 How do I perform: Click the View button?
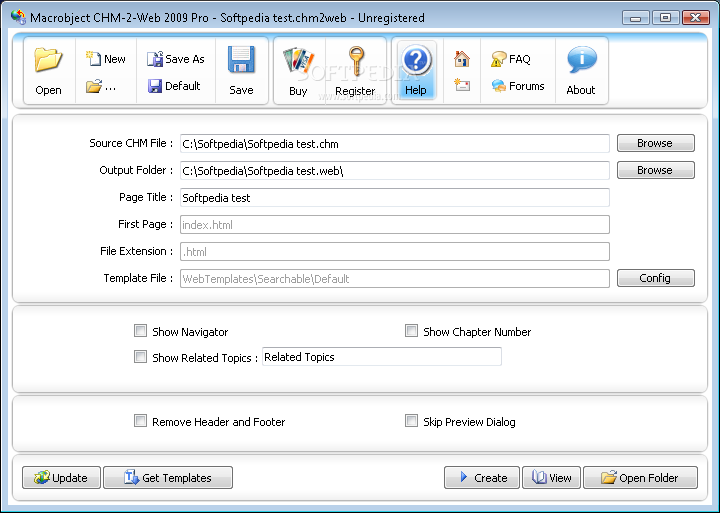tap(551, 478)
